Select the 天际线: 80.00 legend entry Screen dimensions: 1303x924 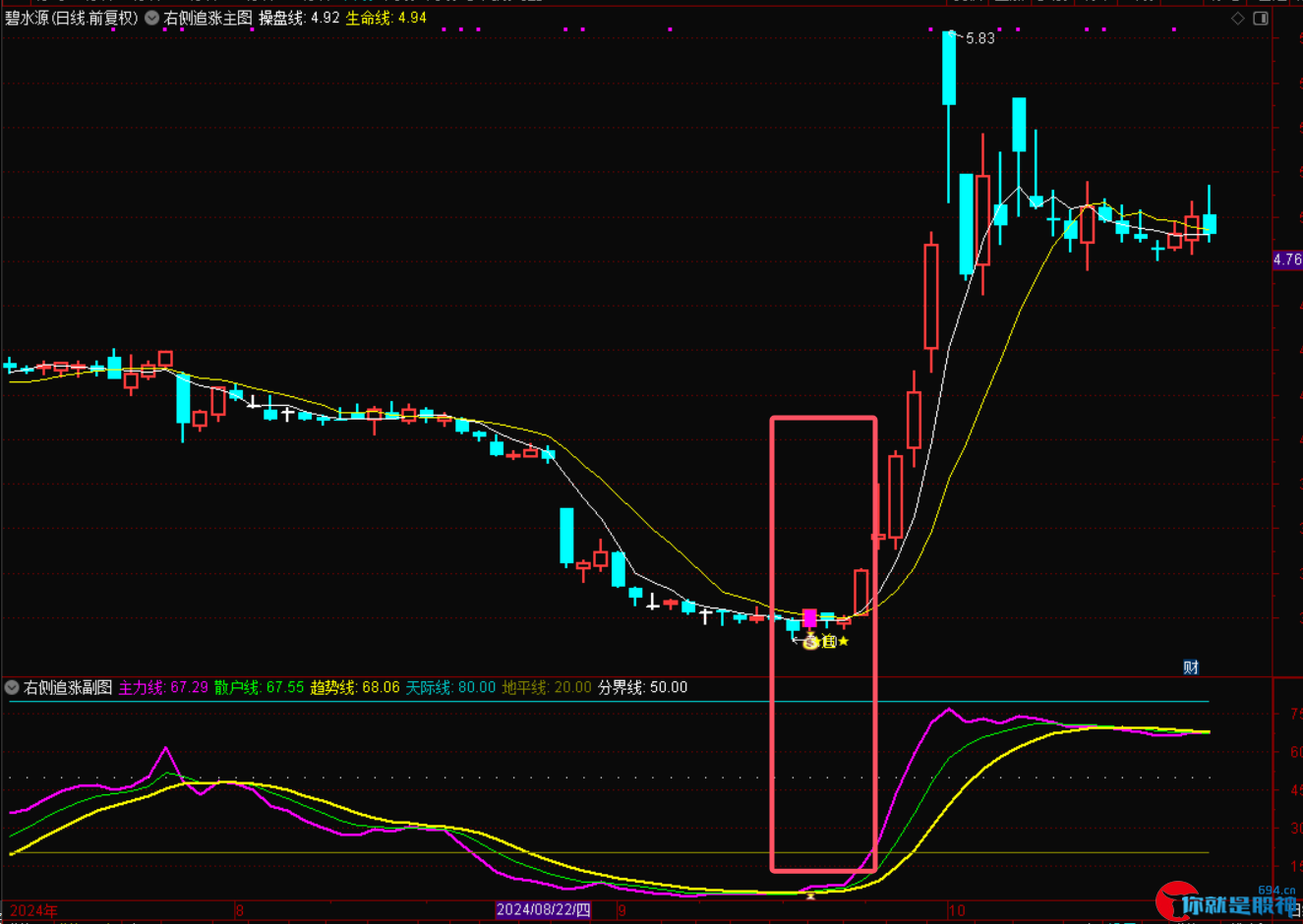[x=450, y=687]
